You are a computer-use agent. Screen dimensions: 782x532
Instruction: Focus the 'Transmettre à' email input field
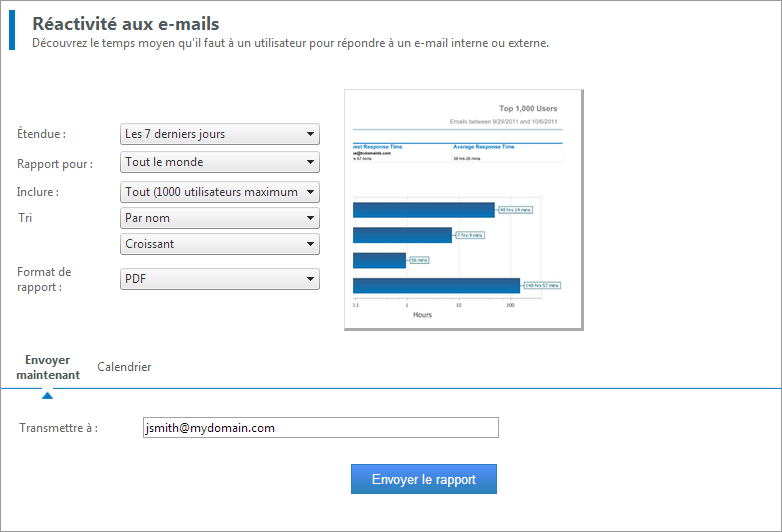(x=321, y=428)
